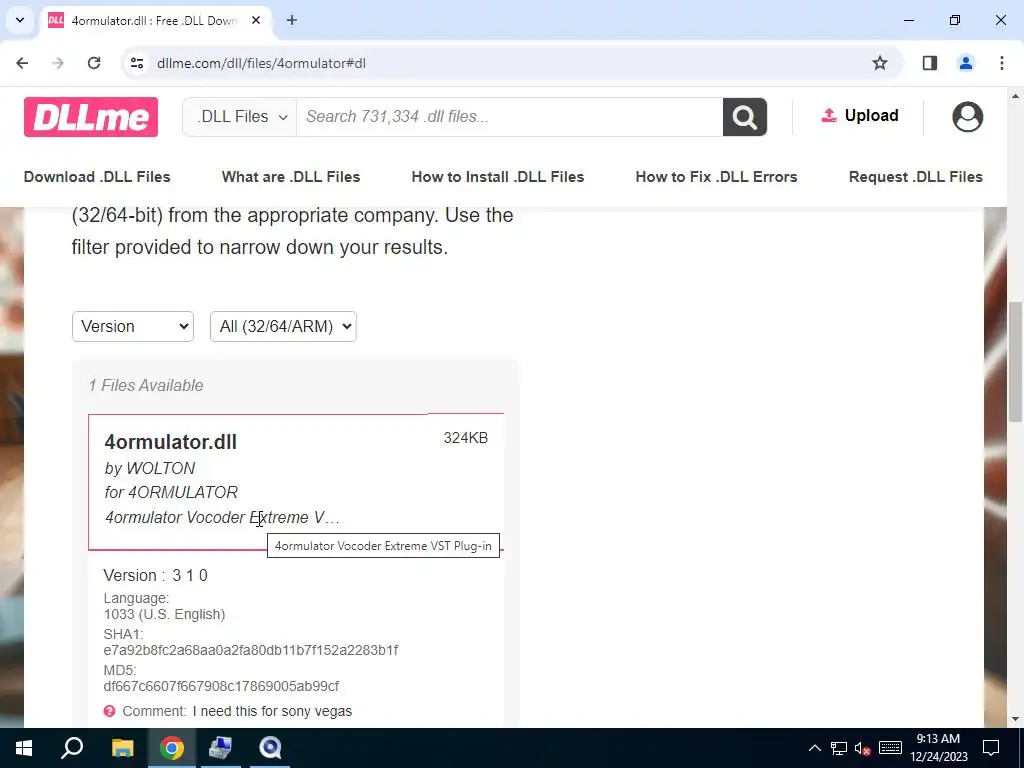Open the .DLL Files category dropdown
1024x768 pixels.
[240, 117]
